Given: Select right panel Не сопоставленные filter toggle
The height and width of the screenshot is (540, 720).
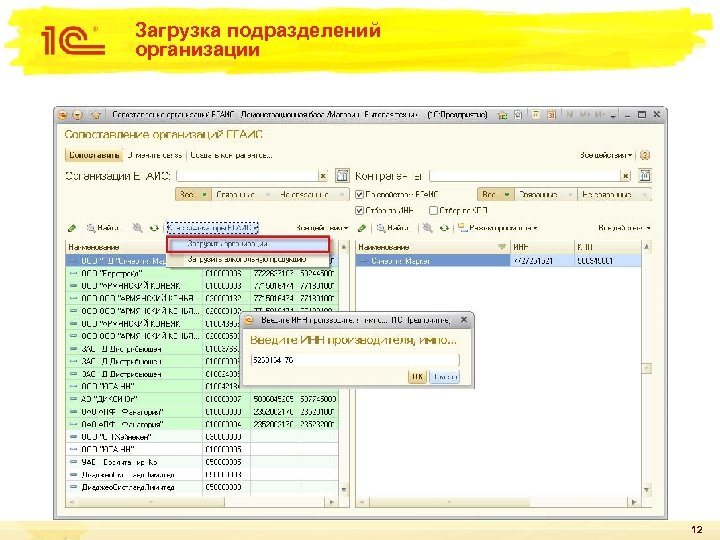Looking at the screenshot, I should [x=614, y=195].
